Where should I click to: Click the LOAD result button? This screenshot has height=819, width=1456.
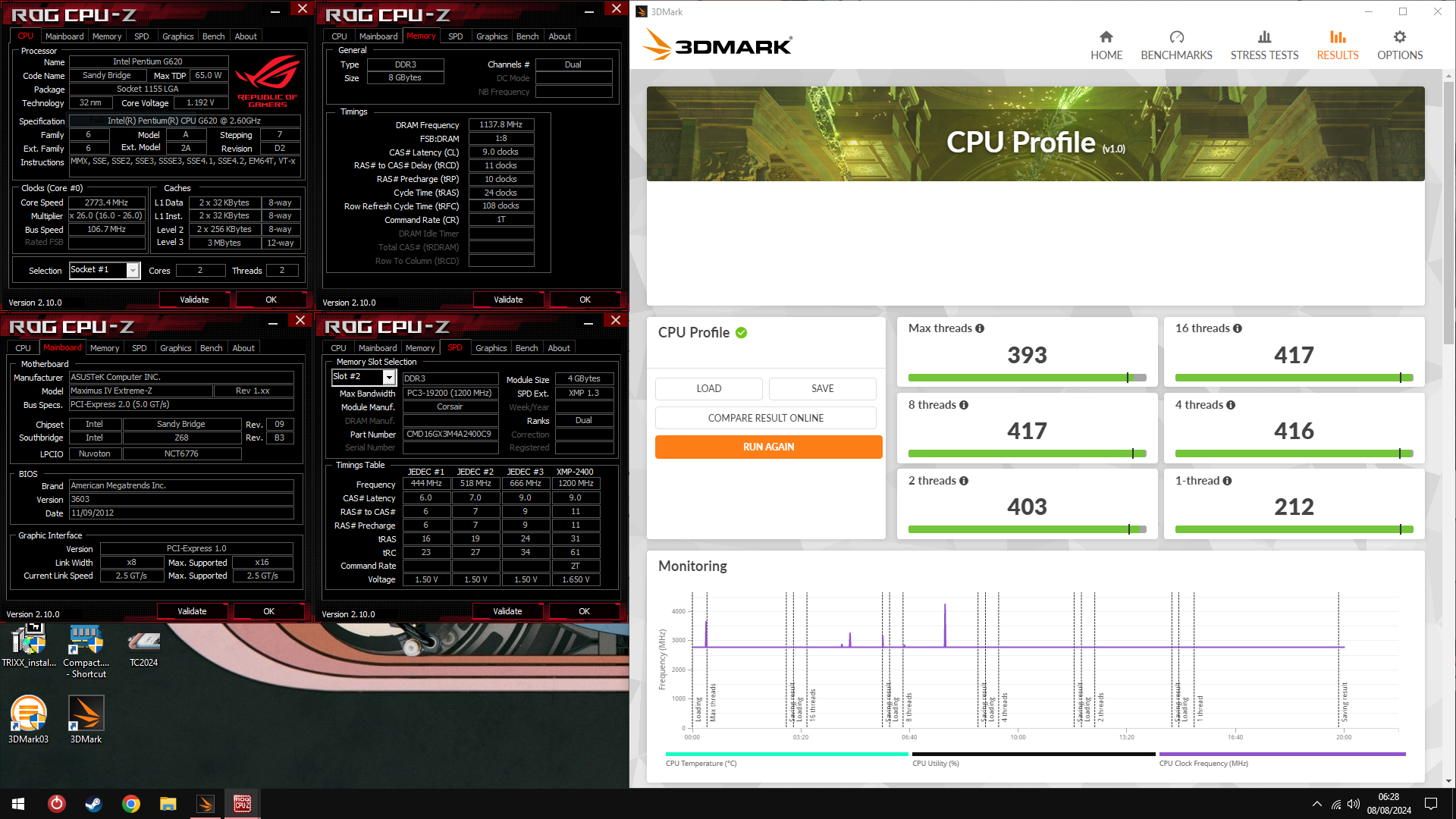tap(708, 388)
